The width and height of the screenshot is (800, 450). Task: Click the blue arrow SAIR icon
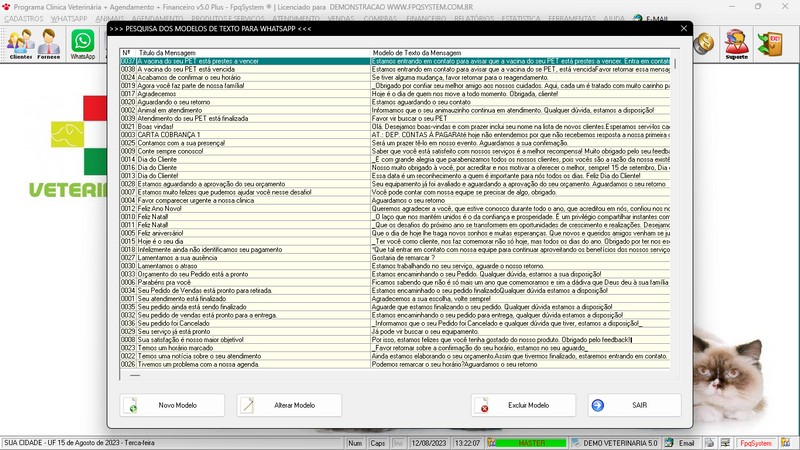[598, 405]
